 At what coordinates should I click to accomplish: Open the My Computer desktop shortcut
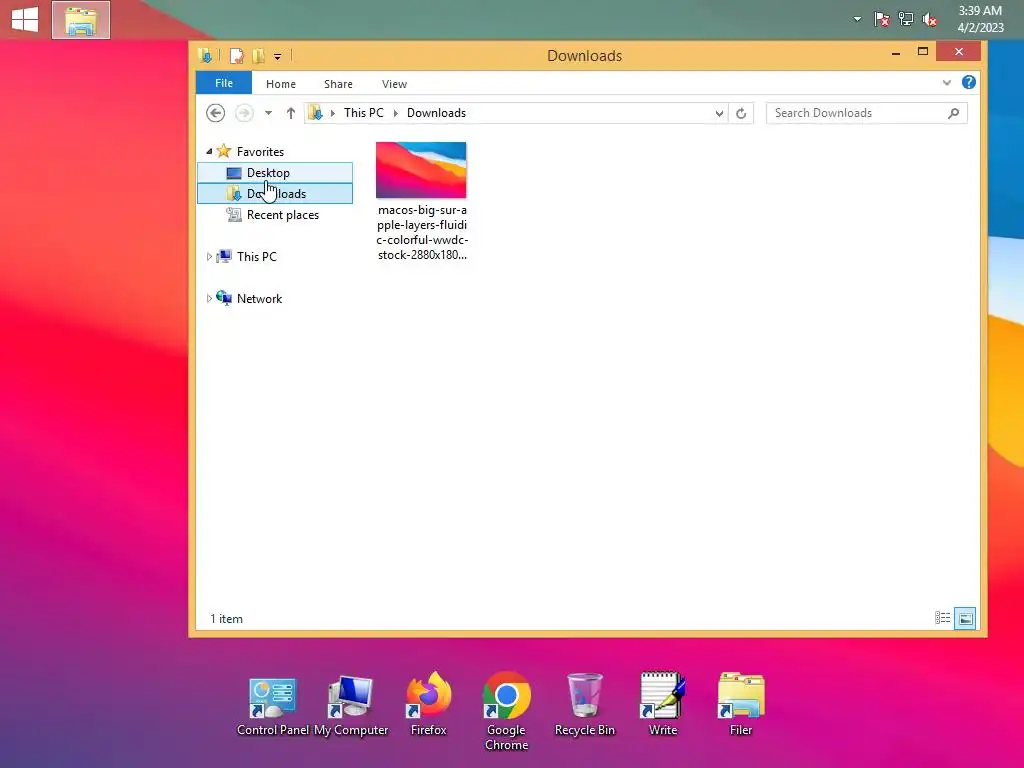click(x=351, y=707)
